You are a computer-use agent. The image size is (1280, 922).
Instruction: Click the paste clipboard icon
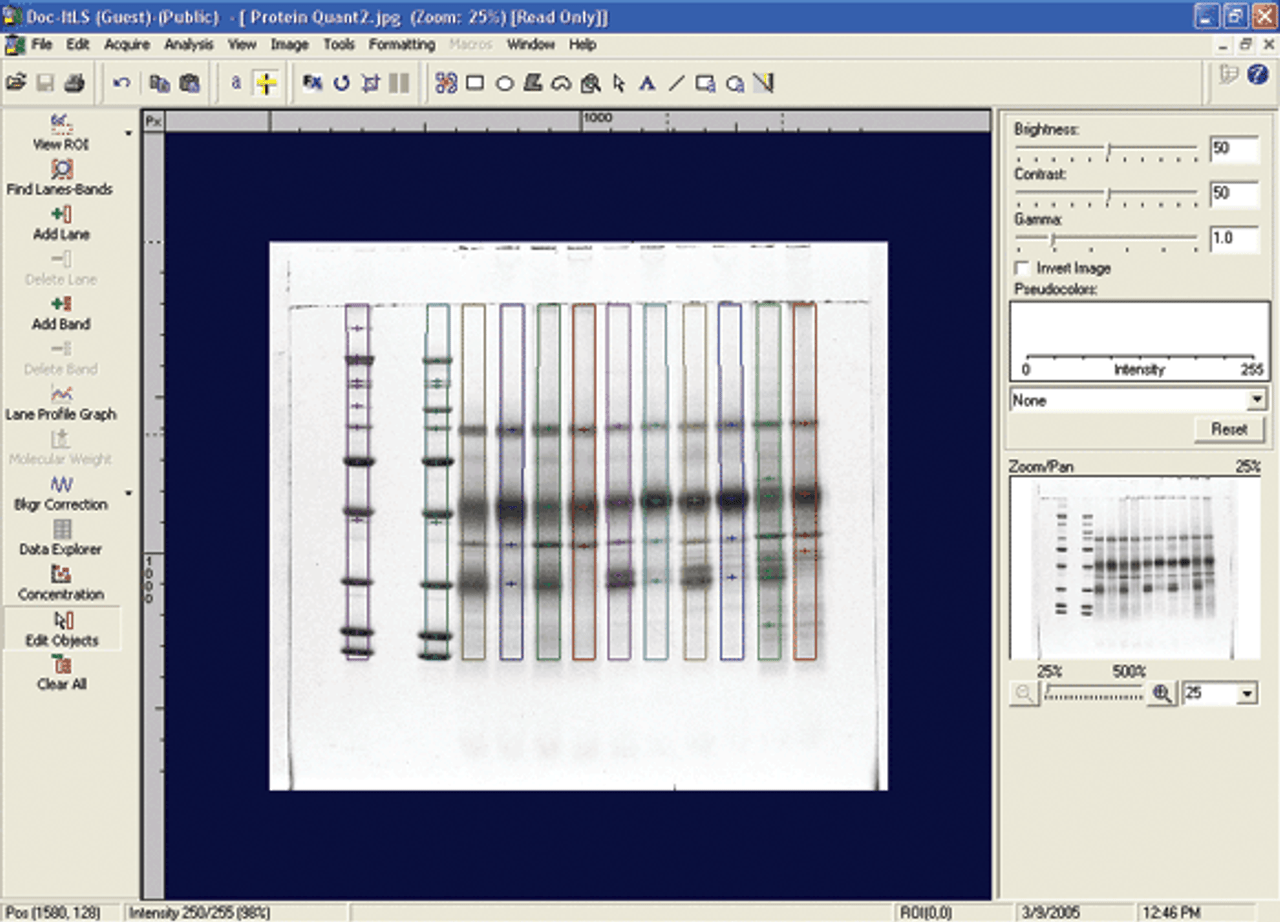(x=189, y=83)
